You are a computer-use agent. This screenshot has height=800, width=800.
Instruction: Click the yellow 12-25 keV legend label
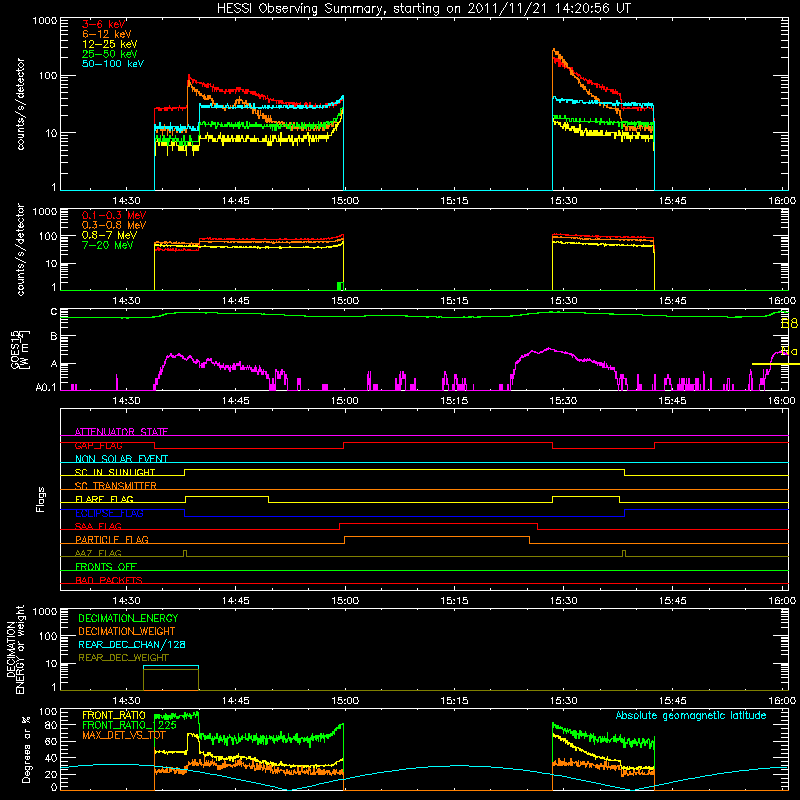tap(110, 44)
